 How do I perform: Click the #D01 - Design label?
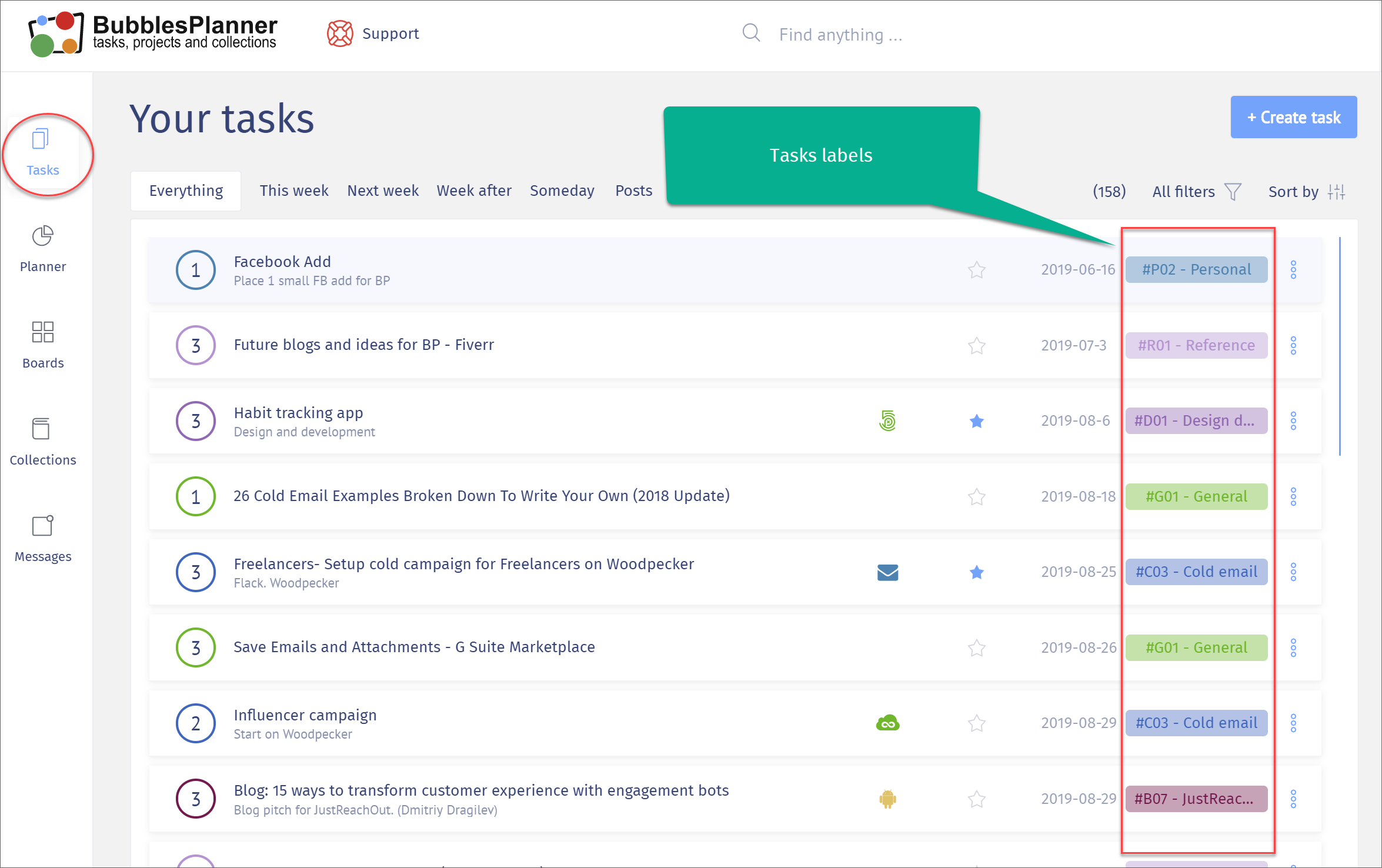[x=1196, y=420]
